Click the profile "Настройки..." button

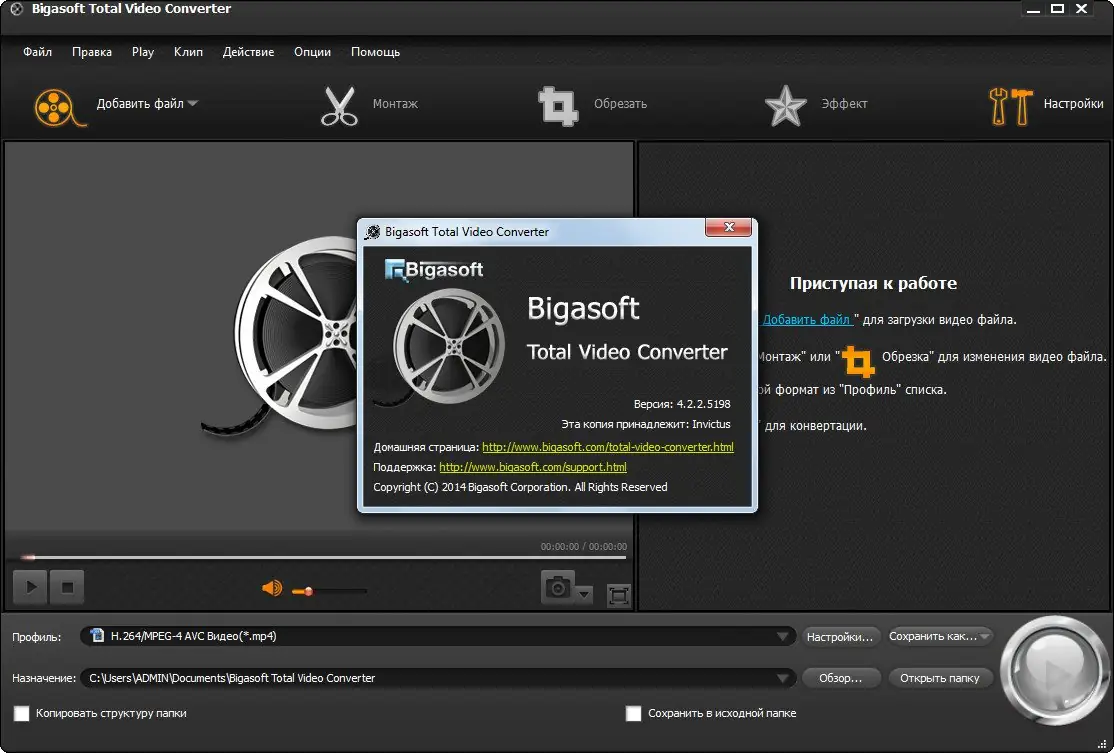[x=840, y=636]
